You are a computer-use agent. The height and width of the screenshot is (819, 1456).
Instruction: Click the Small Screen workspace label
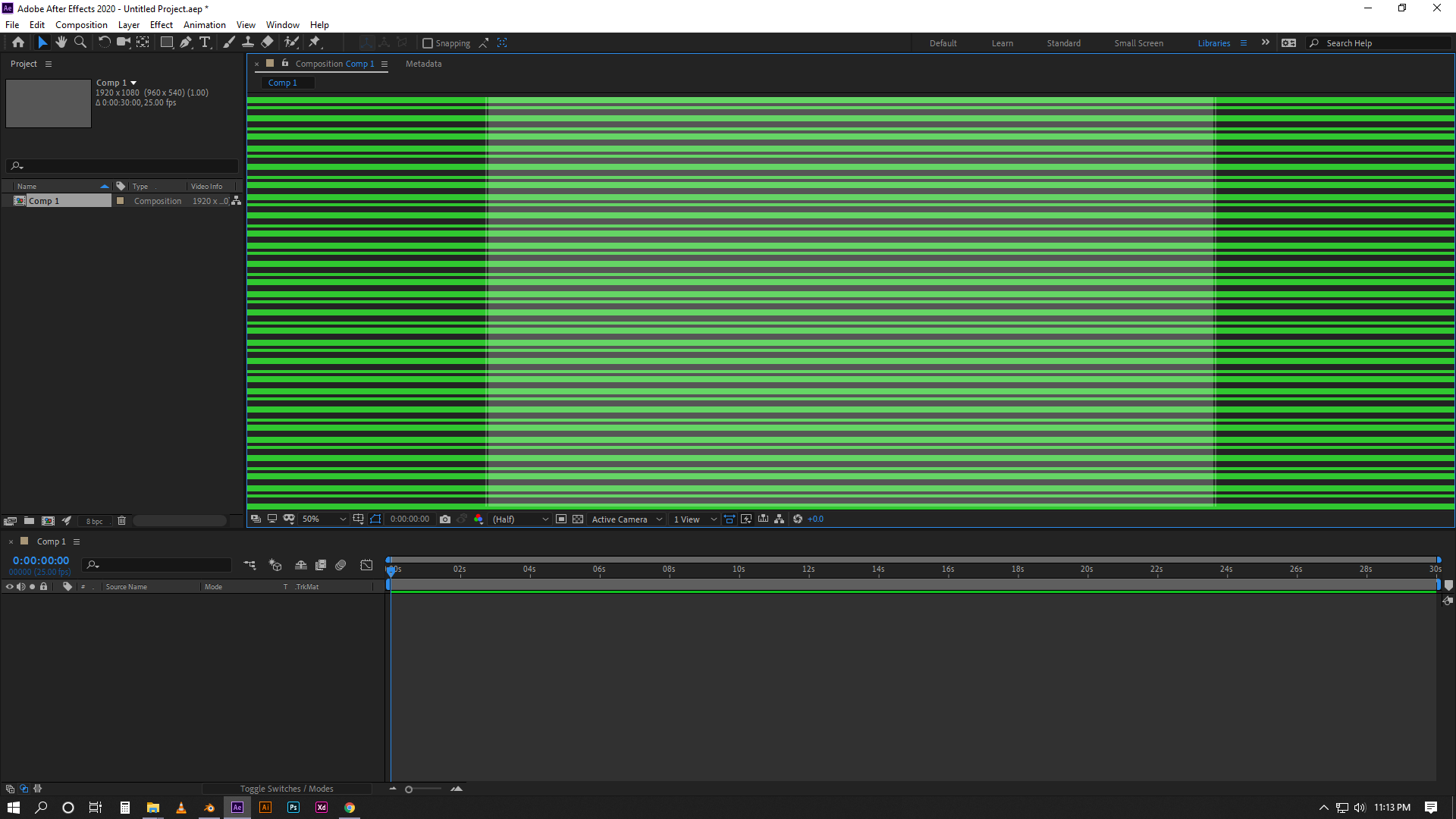[x=1137, y=43]
